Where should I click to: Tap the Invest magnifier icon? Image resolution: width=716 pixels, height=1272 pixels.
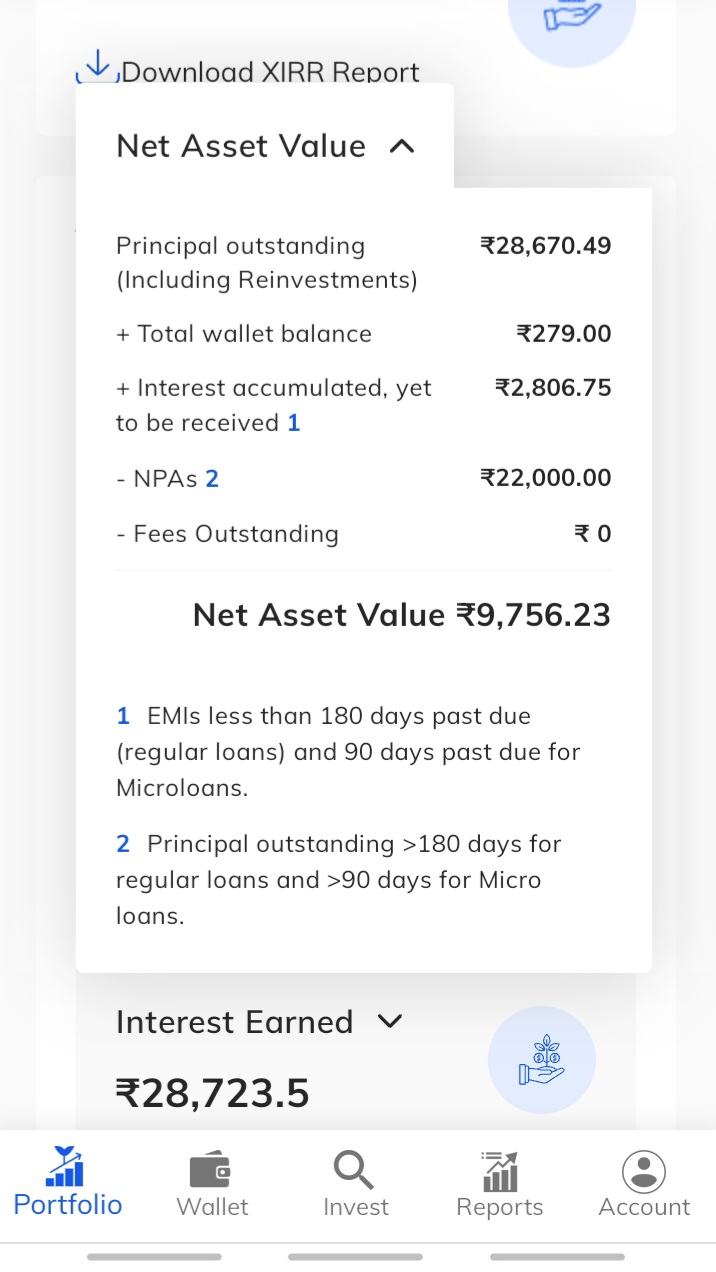[x=355, y=1170]
